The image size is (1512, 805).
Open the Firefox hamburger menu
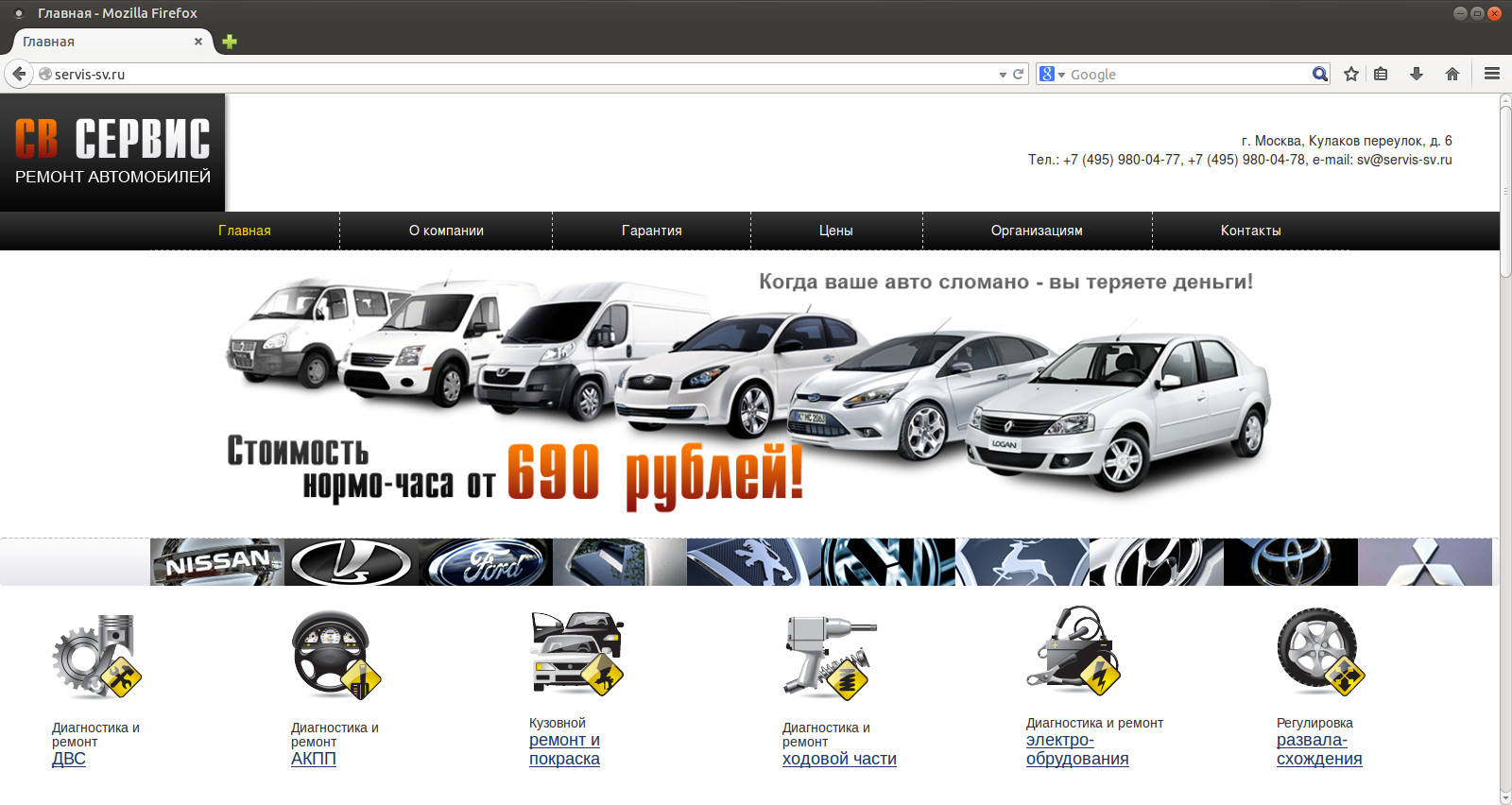pos(1492,74)
